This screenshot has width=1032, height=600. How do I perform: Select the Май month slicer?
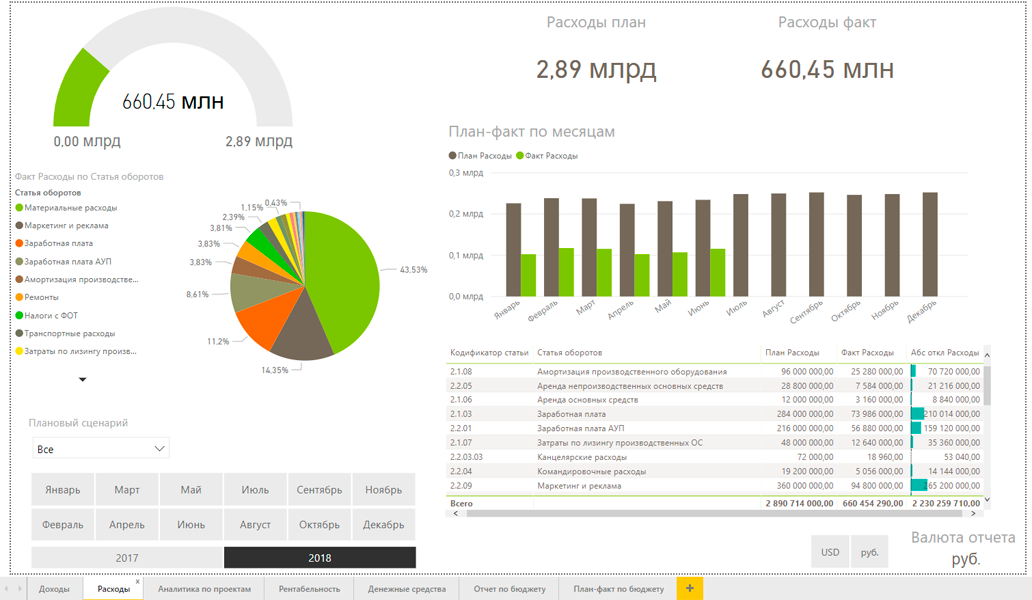[x=191, y=489]
